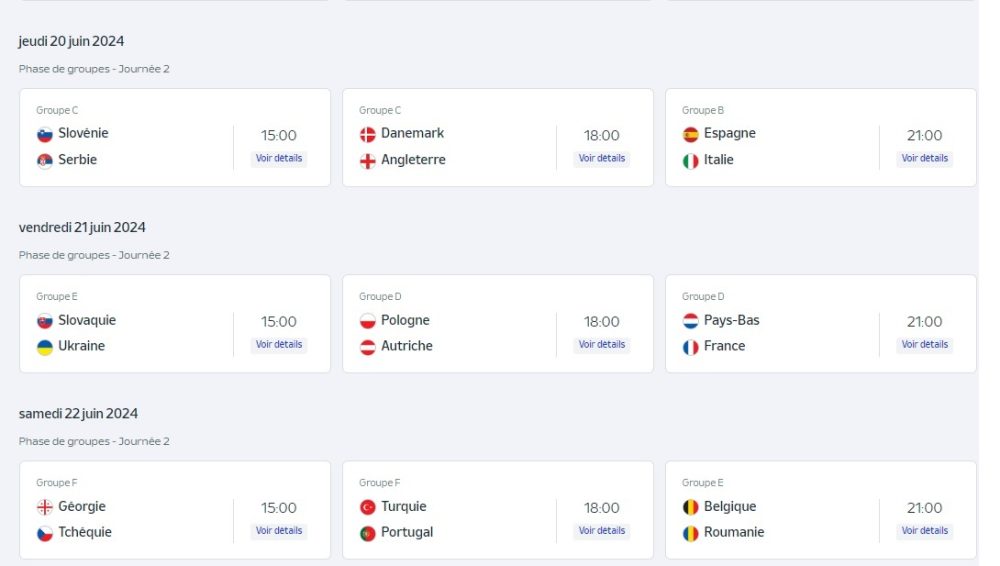The width and height of the screenshot is (1000, 566).
Task: Click the Portugal flag icon
Action: [x=367, y=533]
